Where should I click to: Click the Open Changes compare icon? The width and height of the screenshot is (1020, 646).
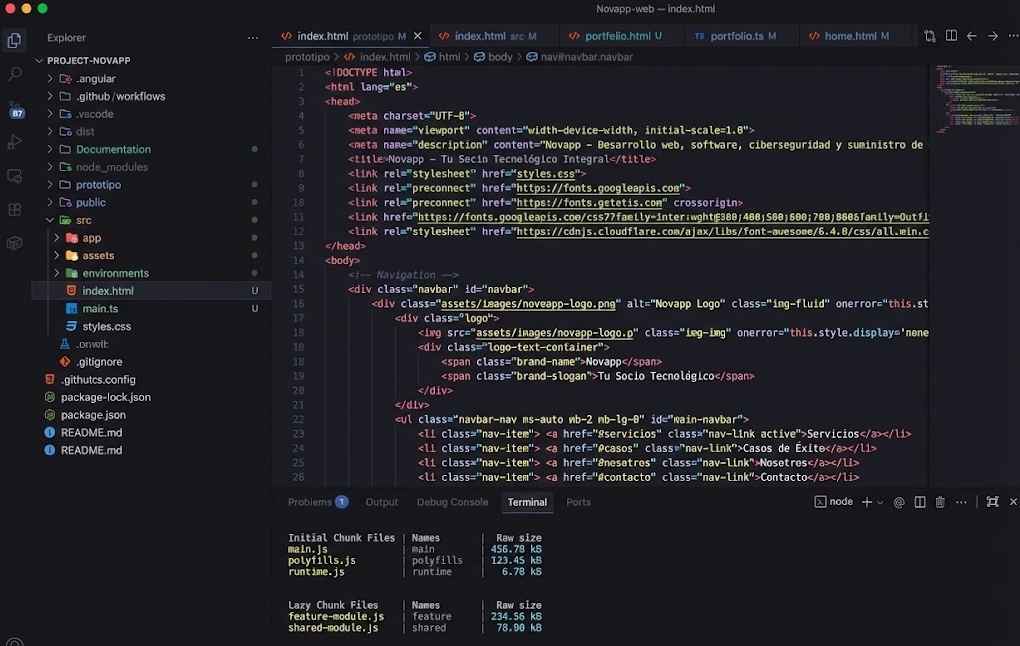pos(930,36)
